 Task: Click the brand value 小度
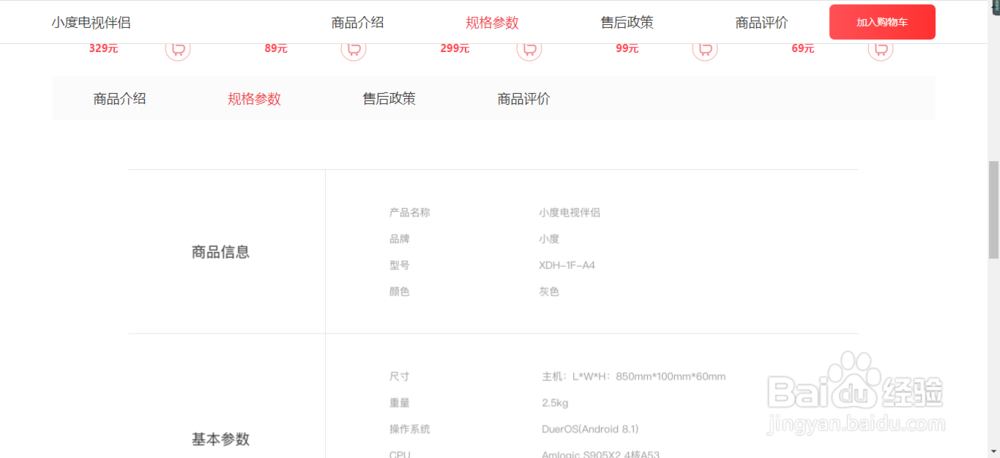(549, 239)
